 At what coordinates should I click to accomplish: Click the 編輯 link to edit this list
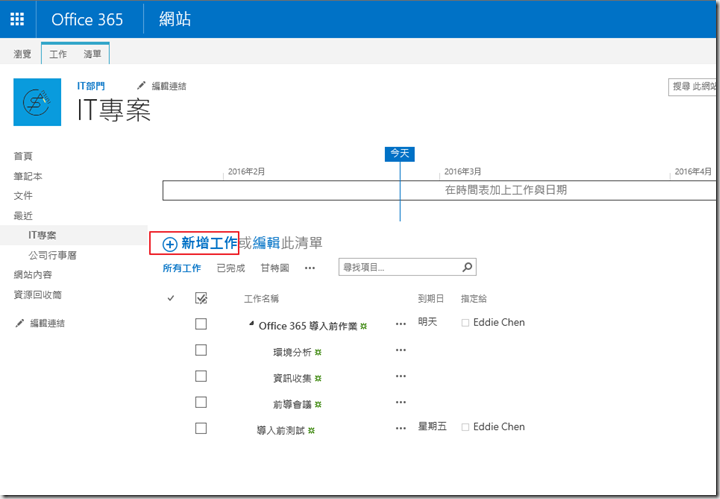(266, 243)
